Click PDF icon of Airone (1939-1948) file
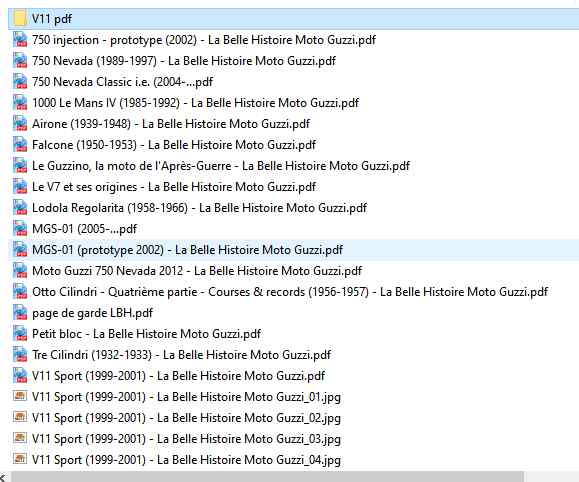The image size is (579, 482). 20,124
